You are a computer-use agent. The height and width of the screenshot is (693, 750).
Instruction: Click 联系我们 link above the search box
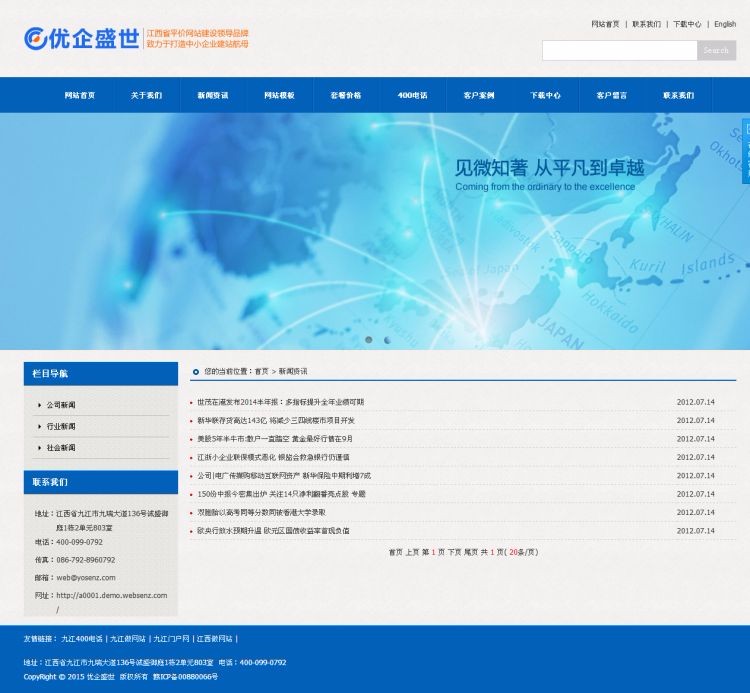click(646, 24)
